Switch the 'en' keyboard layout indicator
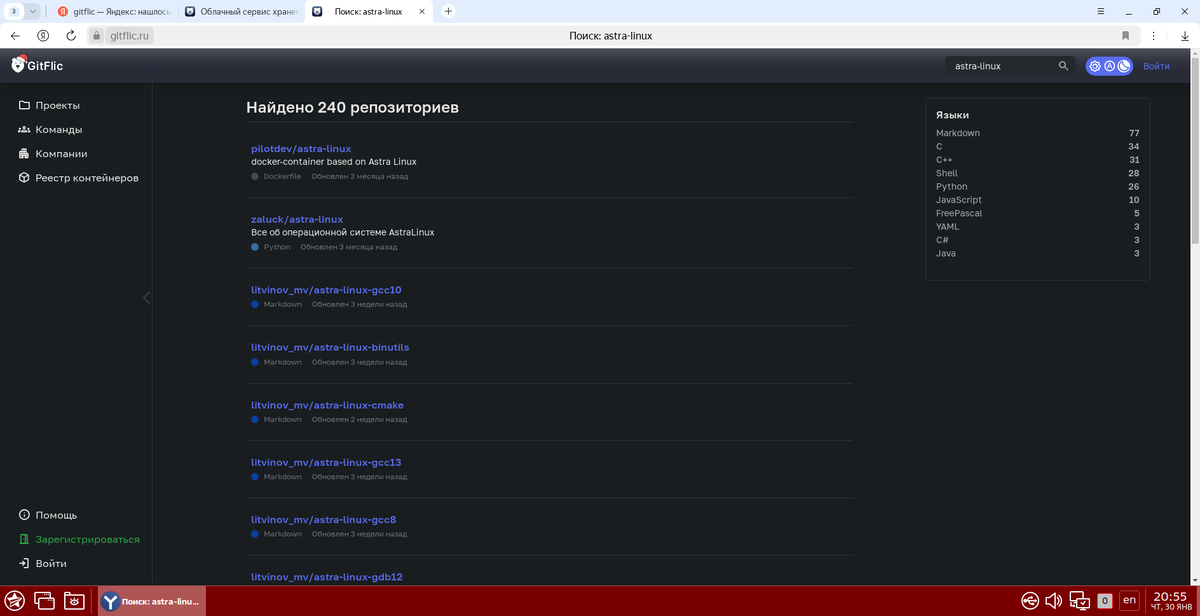 (x=1129, y=600)
